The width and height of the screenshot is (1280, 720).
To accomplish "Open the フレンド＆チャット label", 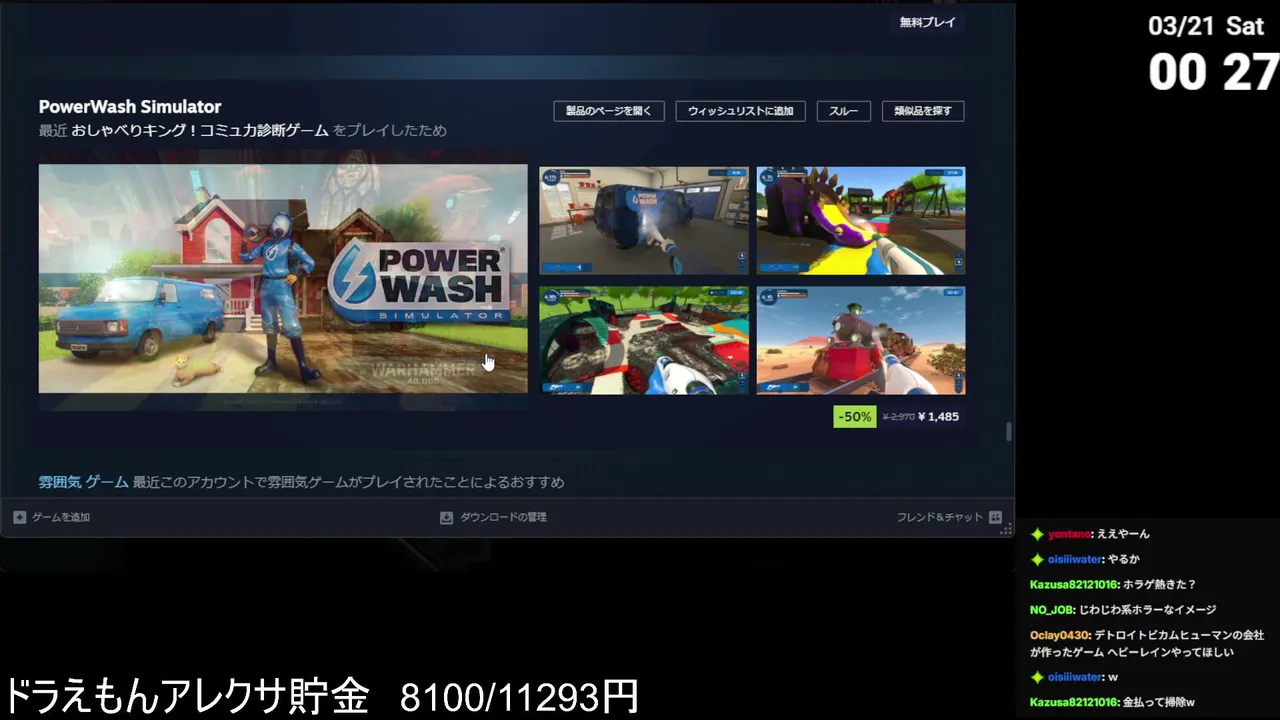I will [940, 517].
